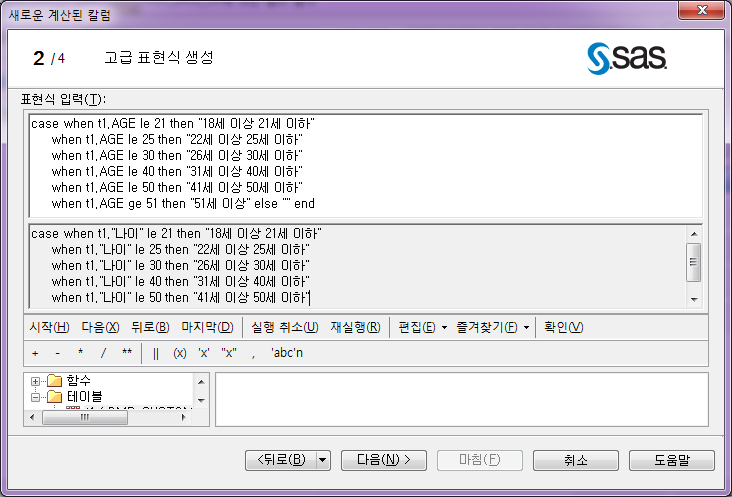Viewport: 732px width, 497px height.
Task: Click 확인(V) to validate expression
Action: click(563, 327)
